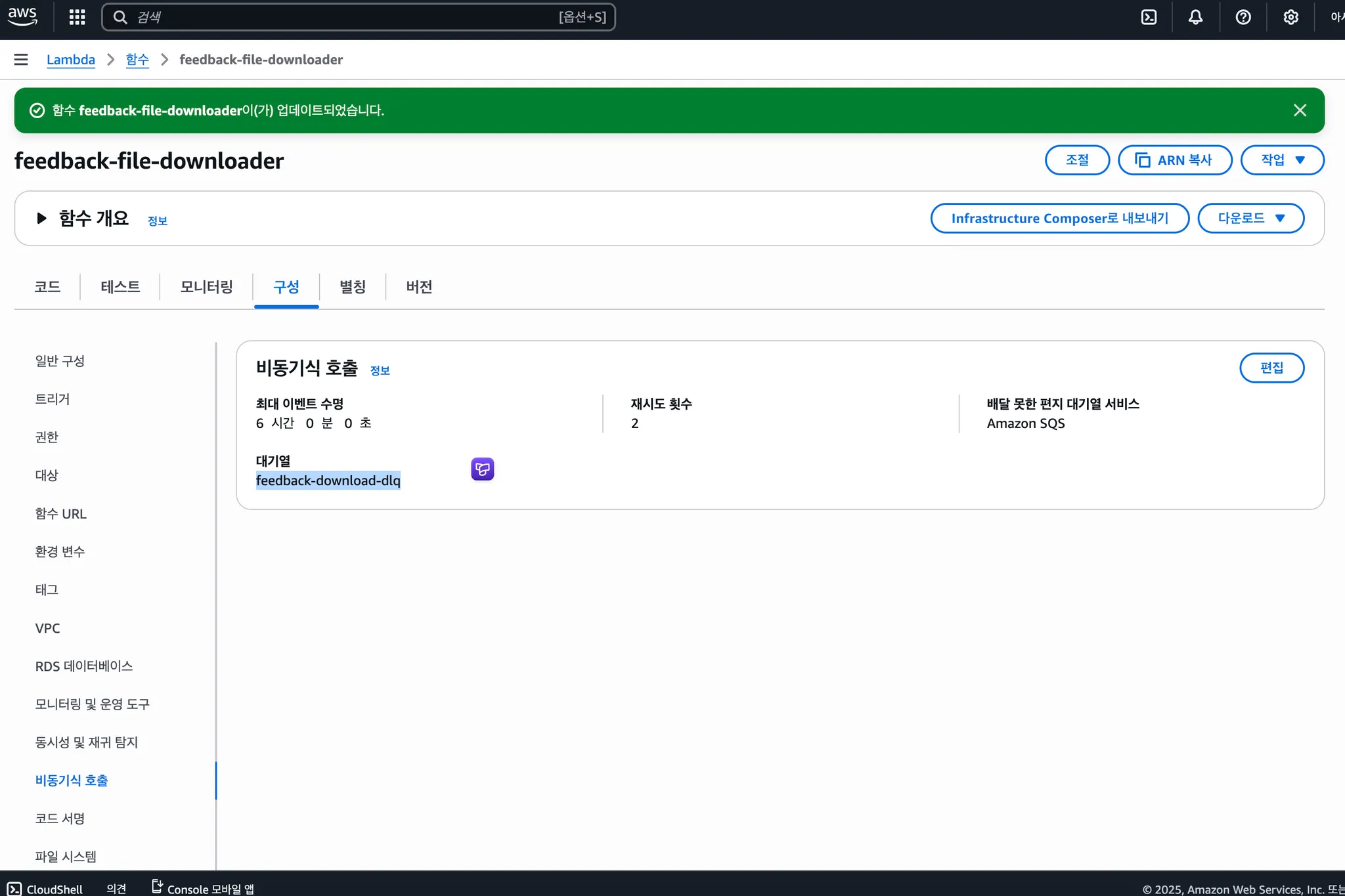1345x896 pixels.
Task: Click the purple icon beside the queue name
Action: click(482, 469)
